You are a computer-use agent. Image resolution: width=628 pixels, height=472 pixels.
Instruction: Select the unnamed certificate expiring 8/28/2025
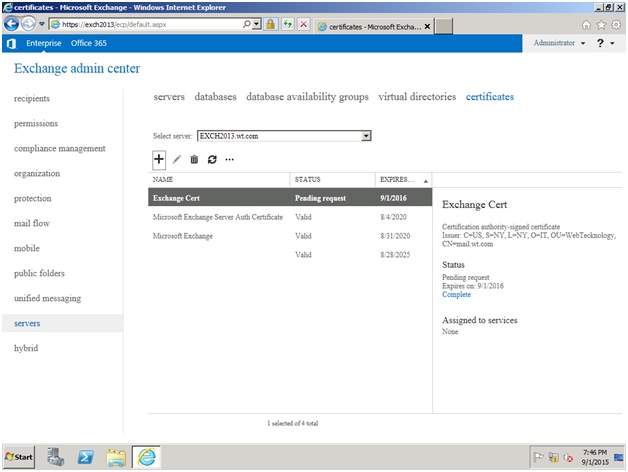click(x=290, y=255)
